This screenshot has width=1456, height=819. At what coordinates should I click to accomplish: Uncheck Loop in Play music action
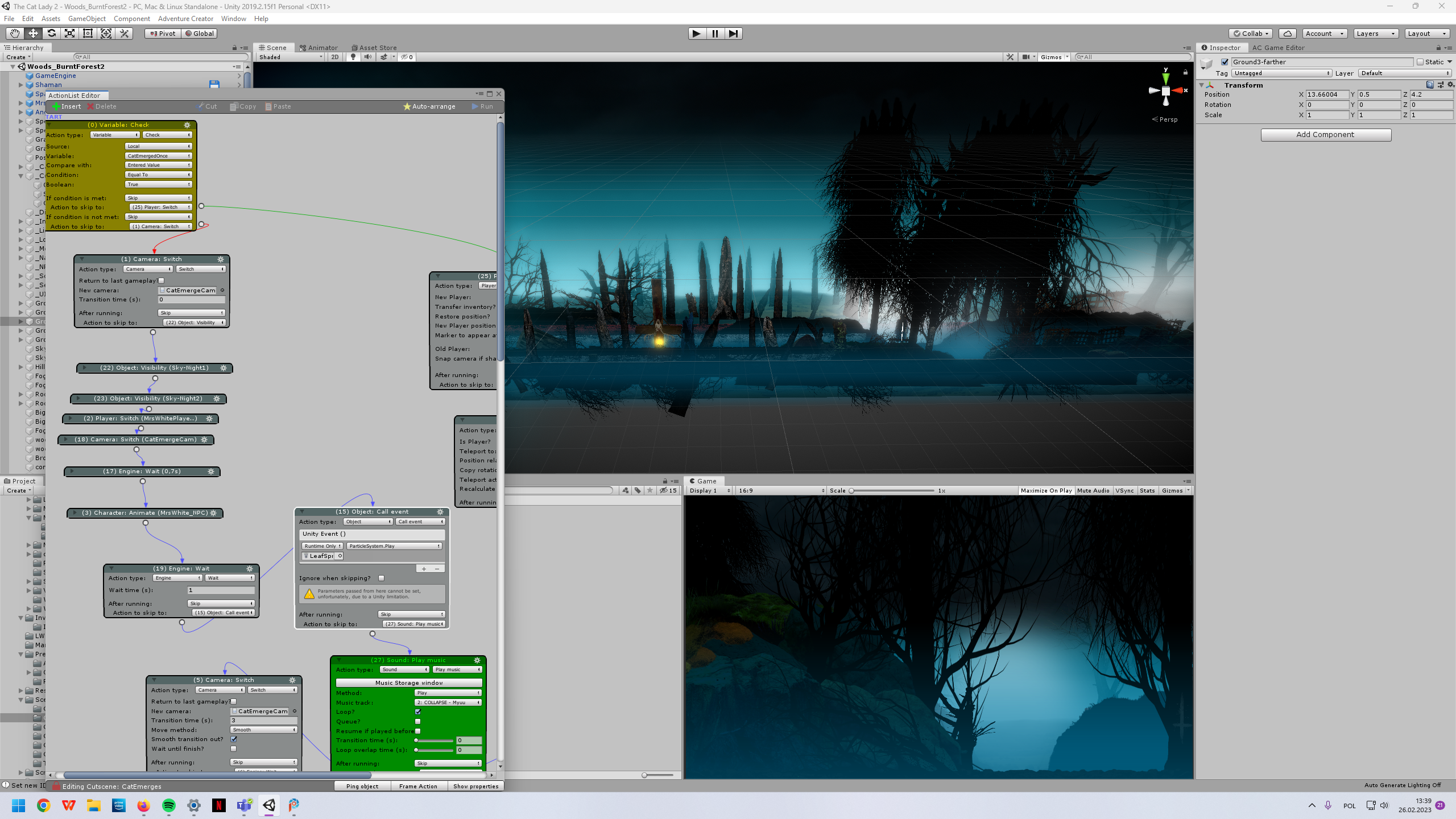tap(418, 712)
